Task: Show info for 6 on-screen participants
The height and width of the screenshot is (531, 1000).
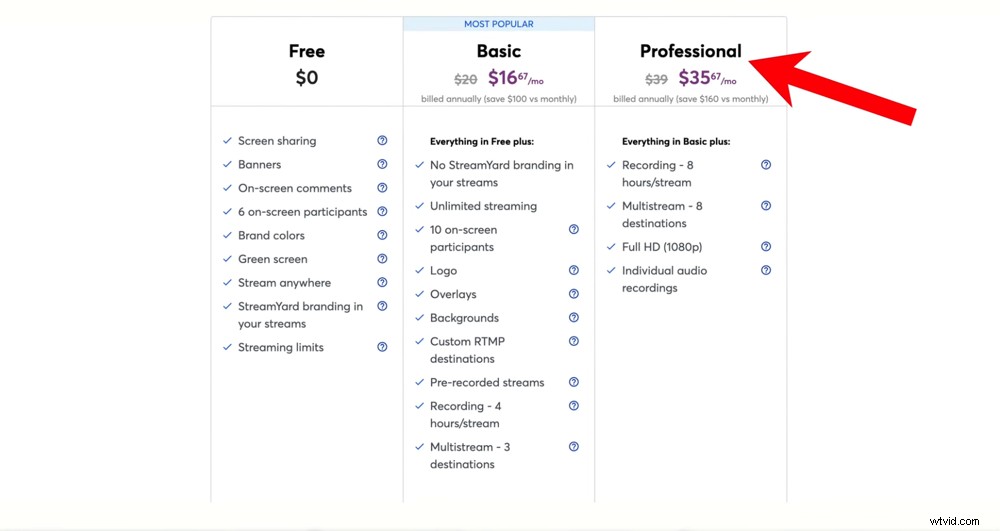Action: [382, 211]
